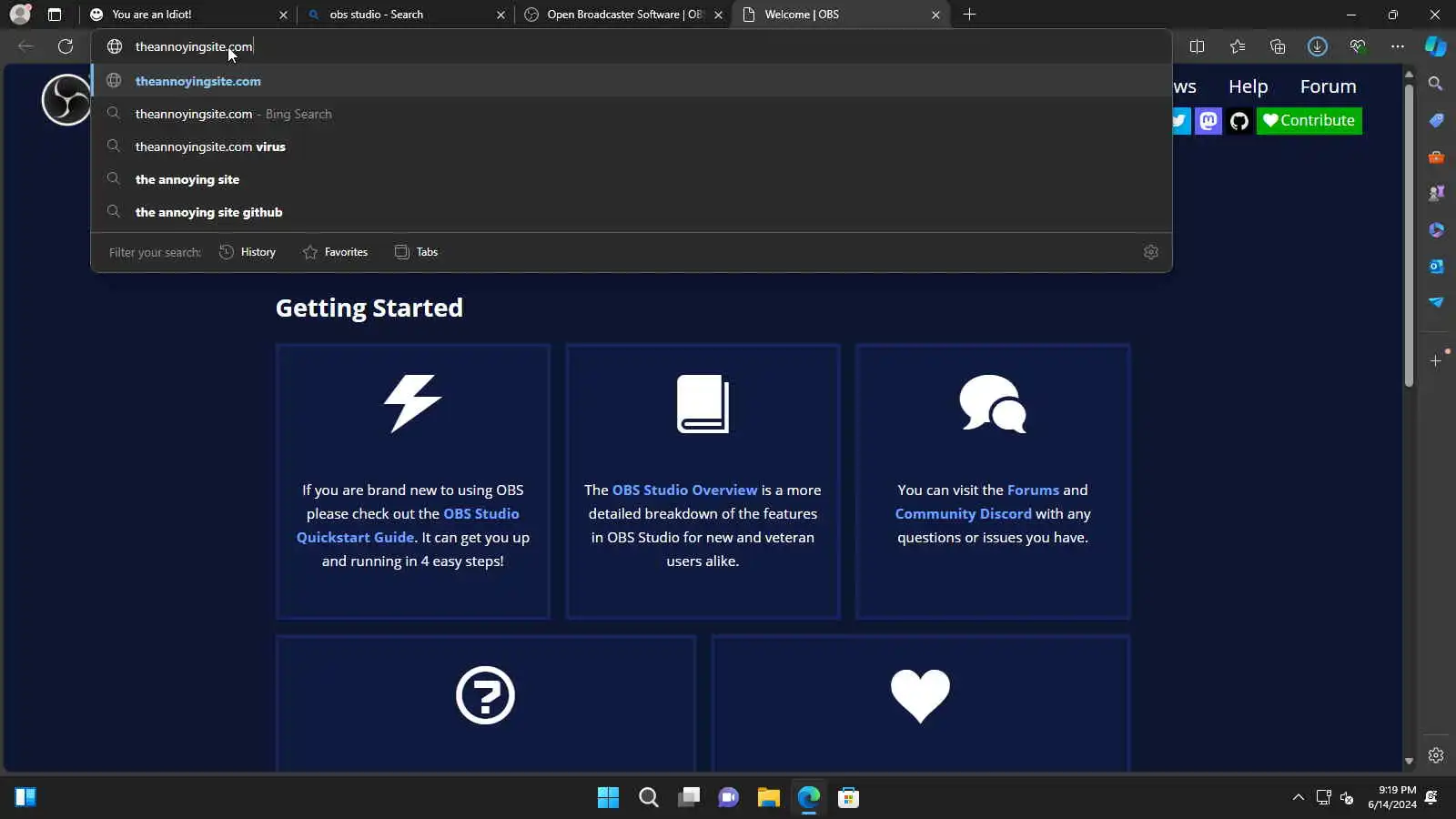The width and height of the screenshot is (1456, 819).
Task: Click the Edge sidebar search icon
Action: [1436, 84]
